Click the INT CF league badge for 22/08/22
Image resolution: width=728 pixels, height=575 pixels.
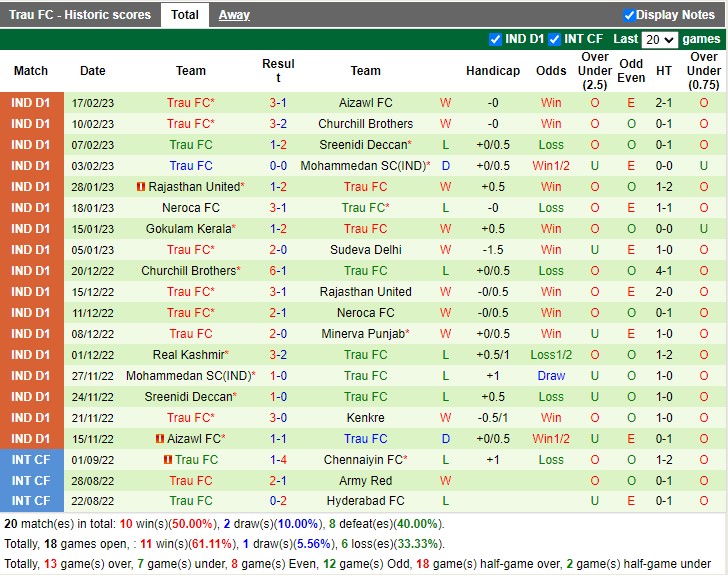click(x=30, y=502)
